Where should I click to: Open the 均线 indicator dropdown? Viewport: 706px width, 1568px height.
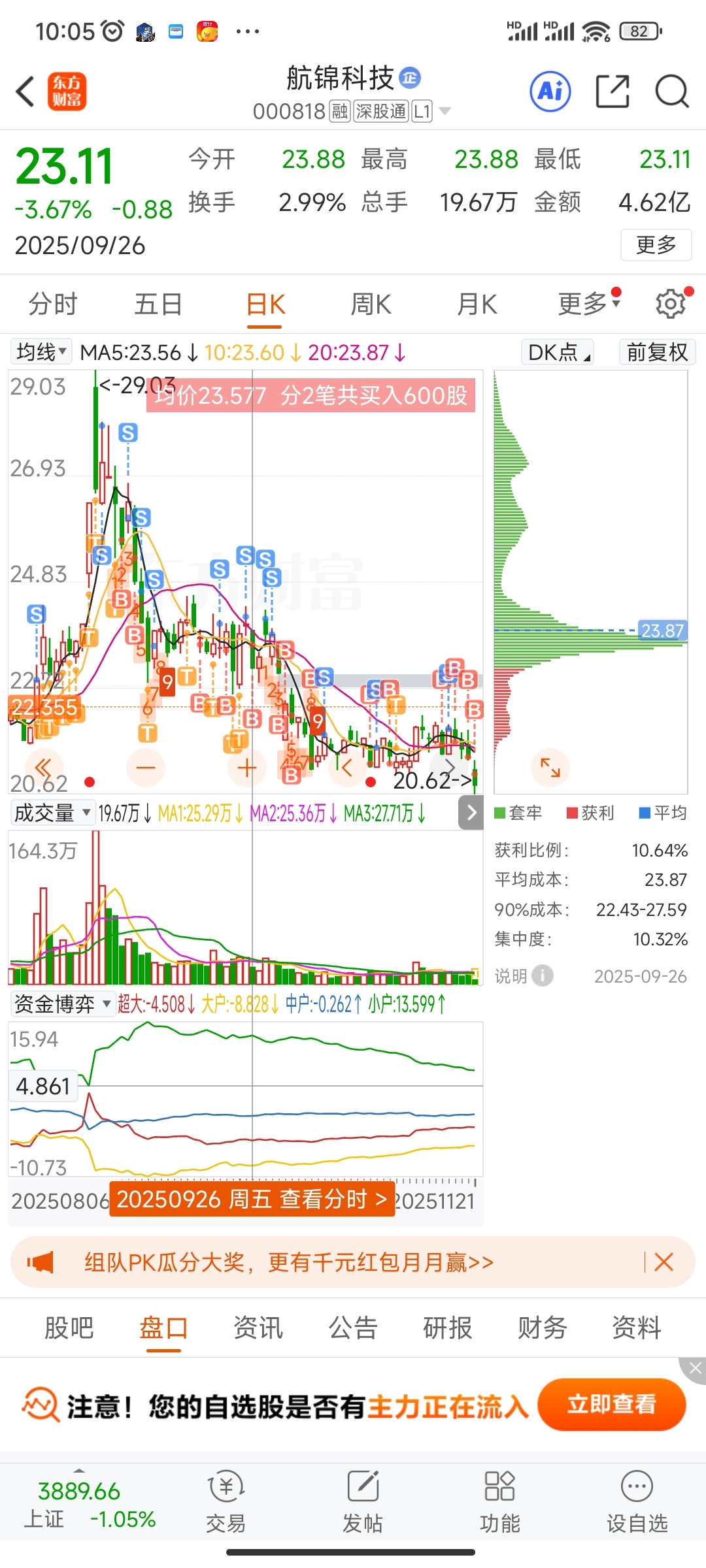[x=41, y=352]
